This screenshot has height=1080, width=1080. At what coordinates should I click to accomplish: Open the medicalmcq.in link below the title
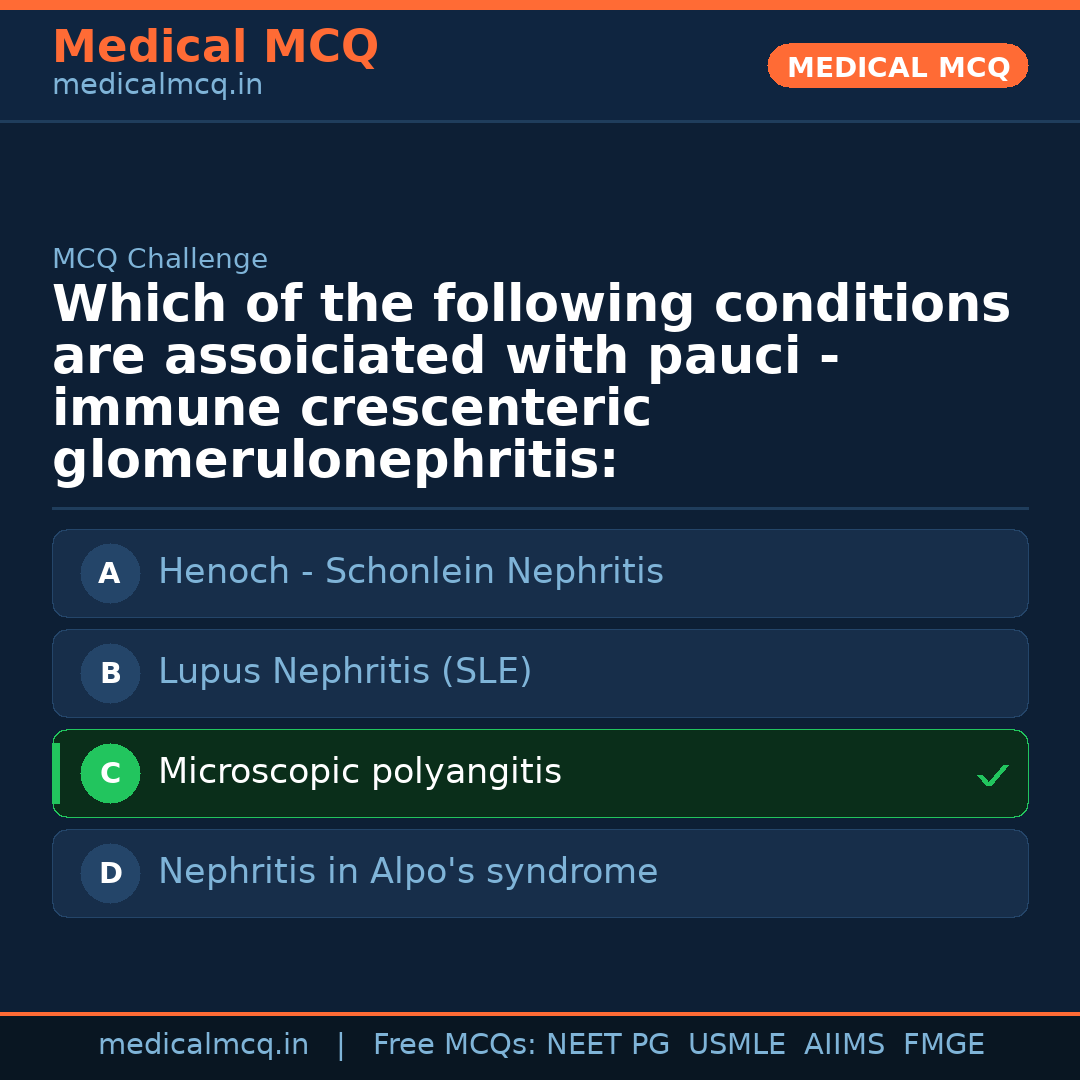pos(157,86)
